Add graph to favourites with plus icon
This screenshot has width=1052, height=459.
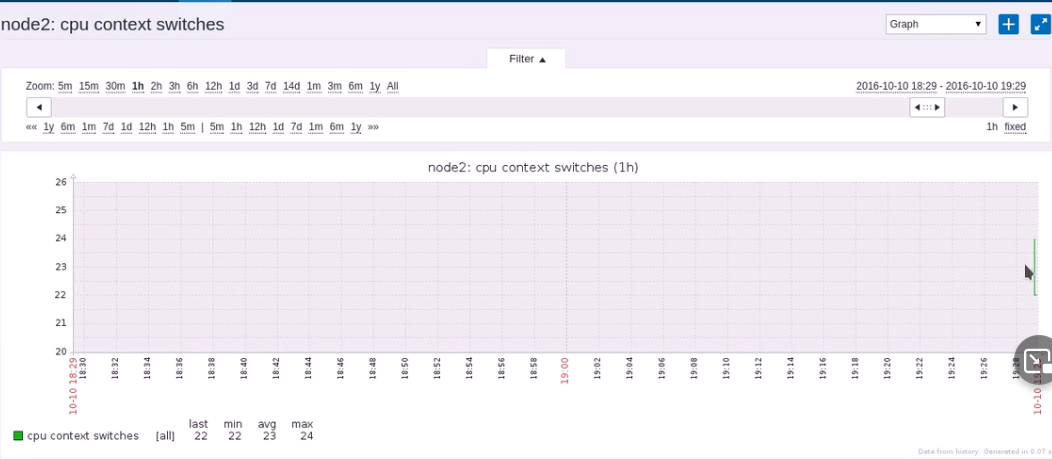[x=1008, y=24]
